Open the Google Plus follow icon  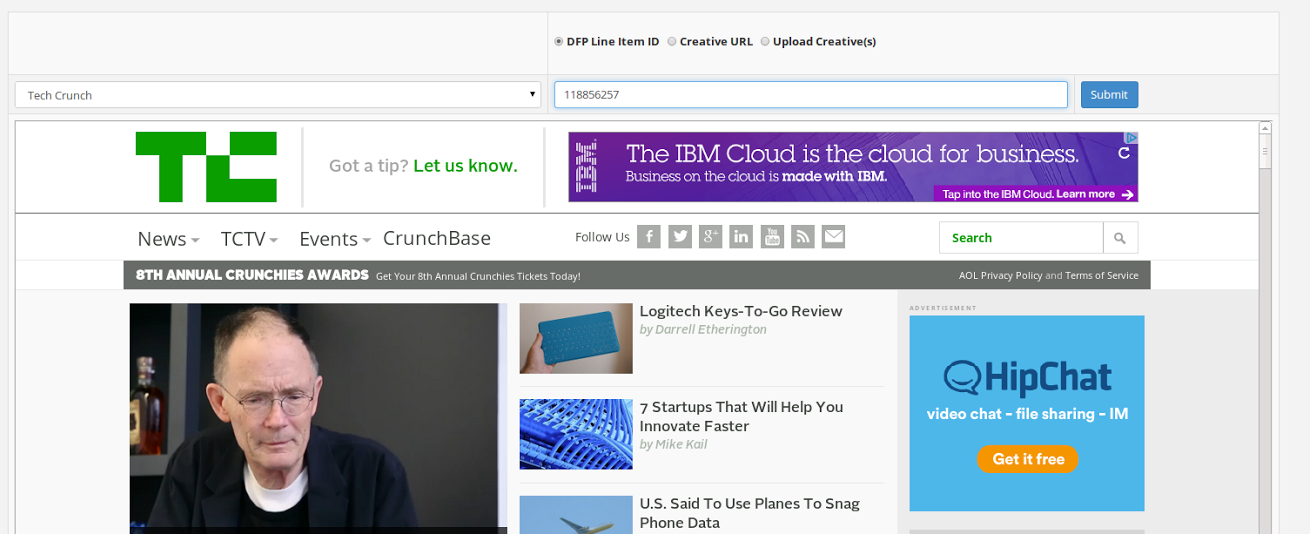[x=711, y=237]
